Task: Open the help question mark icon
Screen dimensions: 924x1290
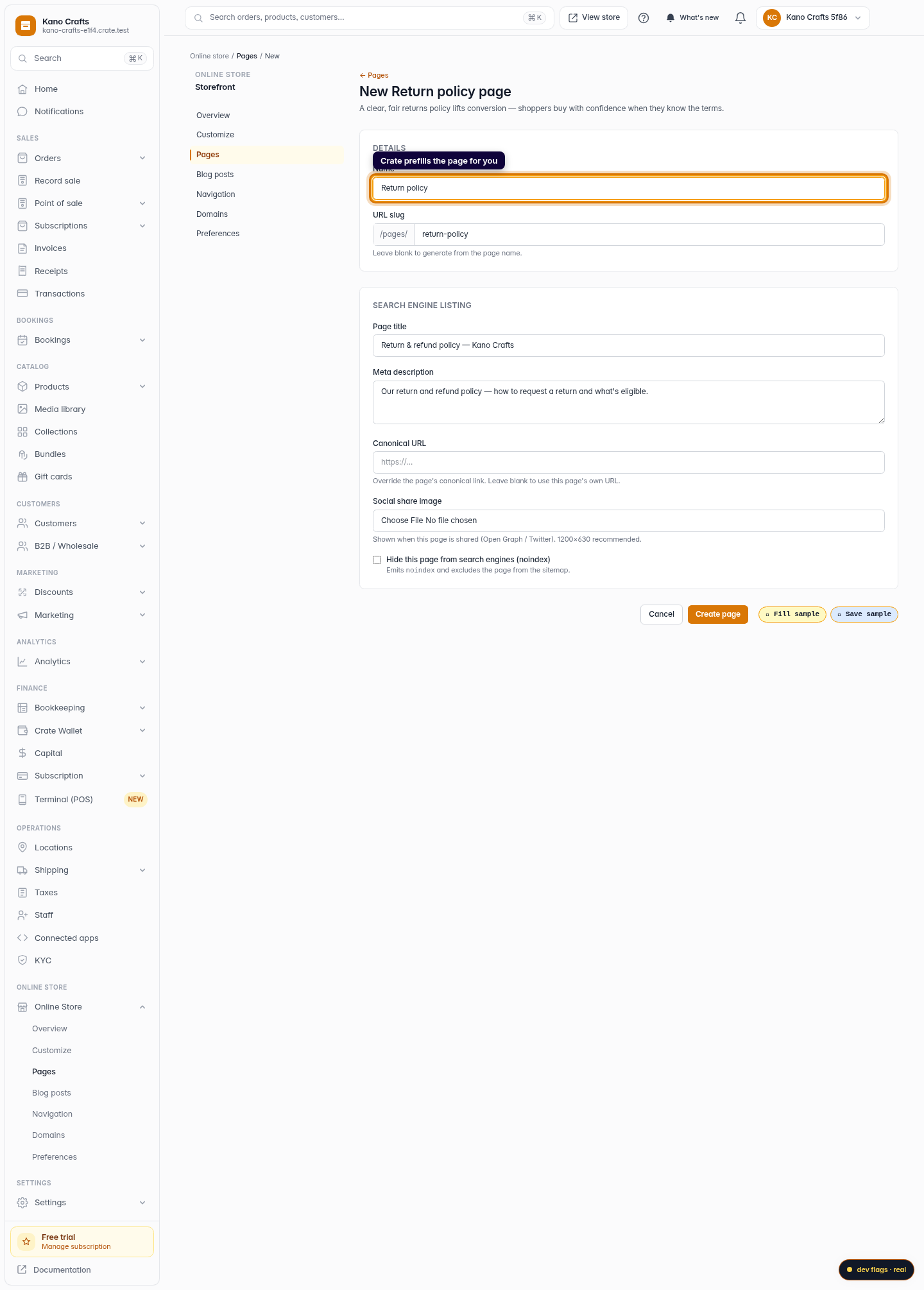Action: pos(644,18)
